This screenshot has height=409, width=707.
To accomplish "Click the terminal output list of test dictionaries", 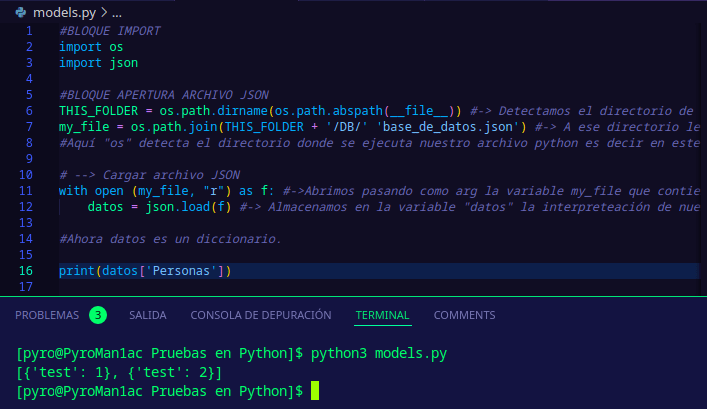I will click(119, 373).
